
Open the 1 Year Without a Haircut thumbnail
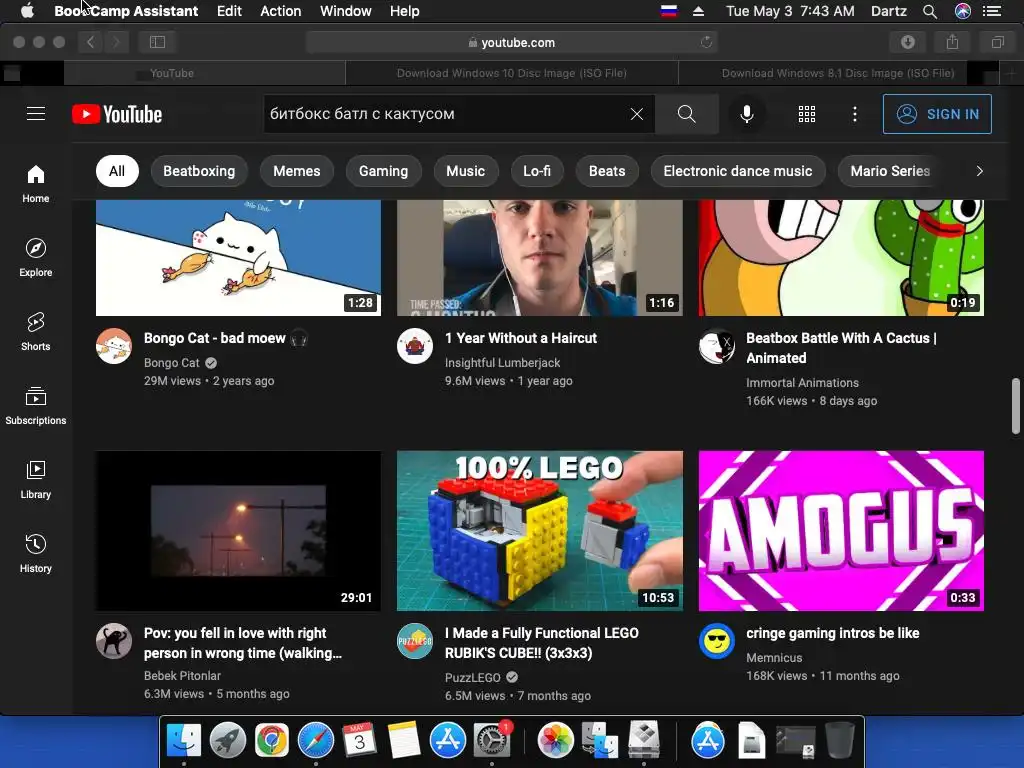pyautogui.click(x=540, y=258)
